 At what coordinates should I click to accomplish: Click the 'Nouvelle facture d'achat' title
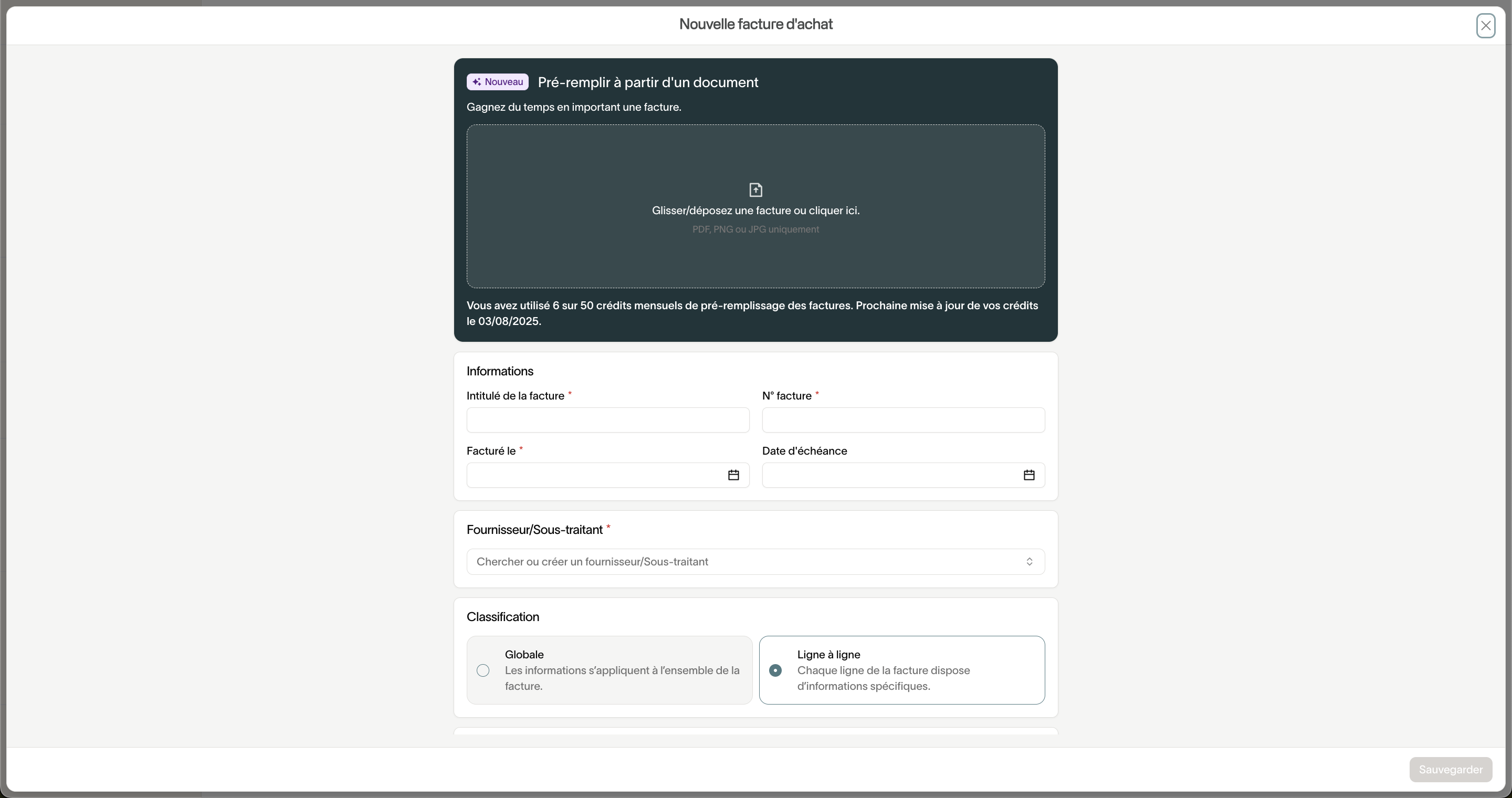(x=755, y=24)
